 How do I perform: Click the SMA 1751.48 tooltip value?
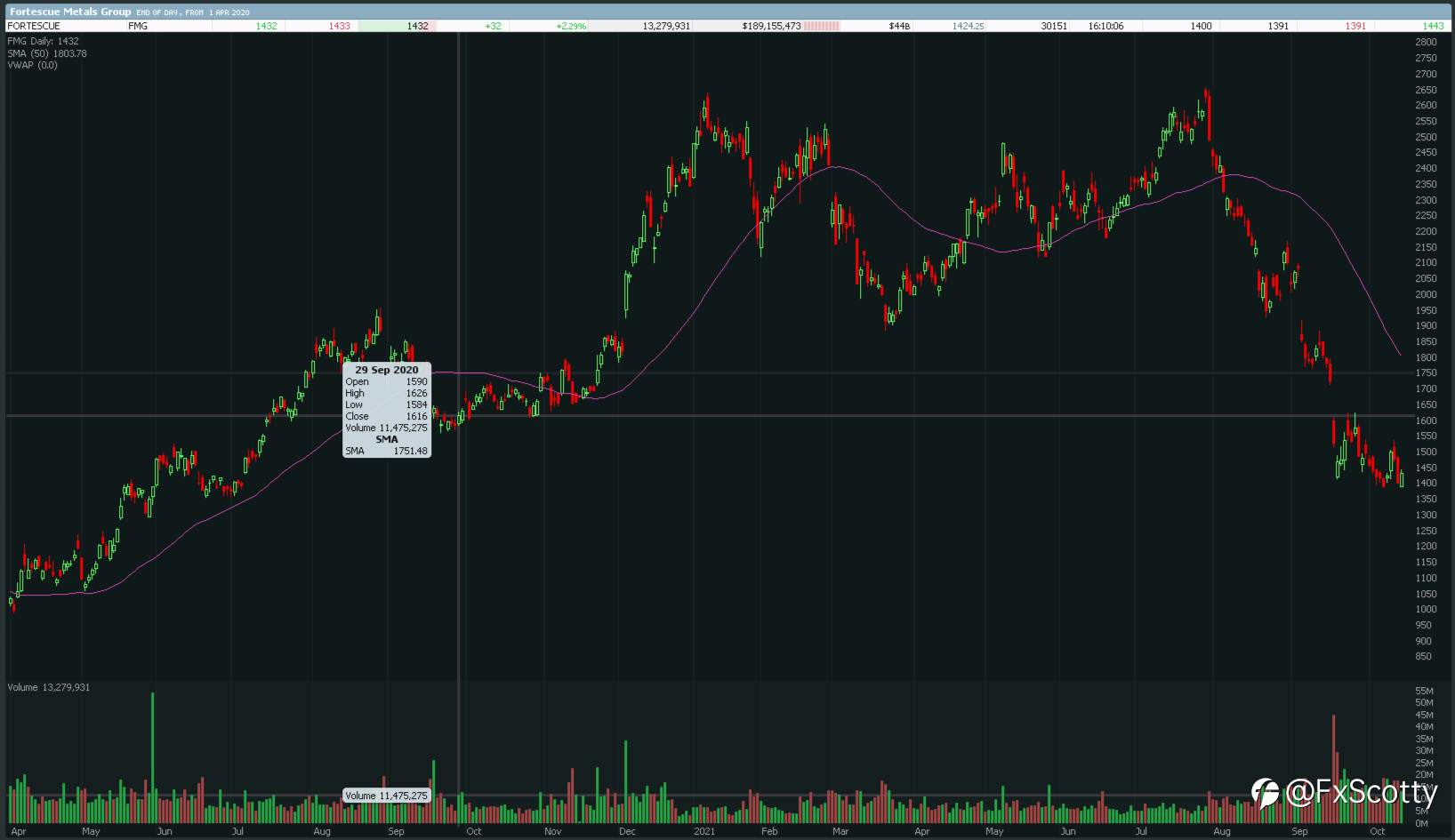(x=410, y=451)
